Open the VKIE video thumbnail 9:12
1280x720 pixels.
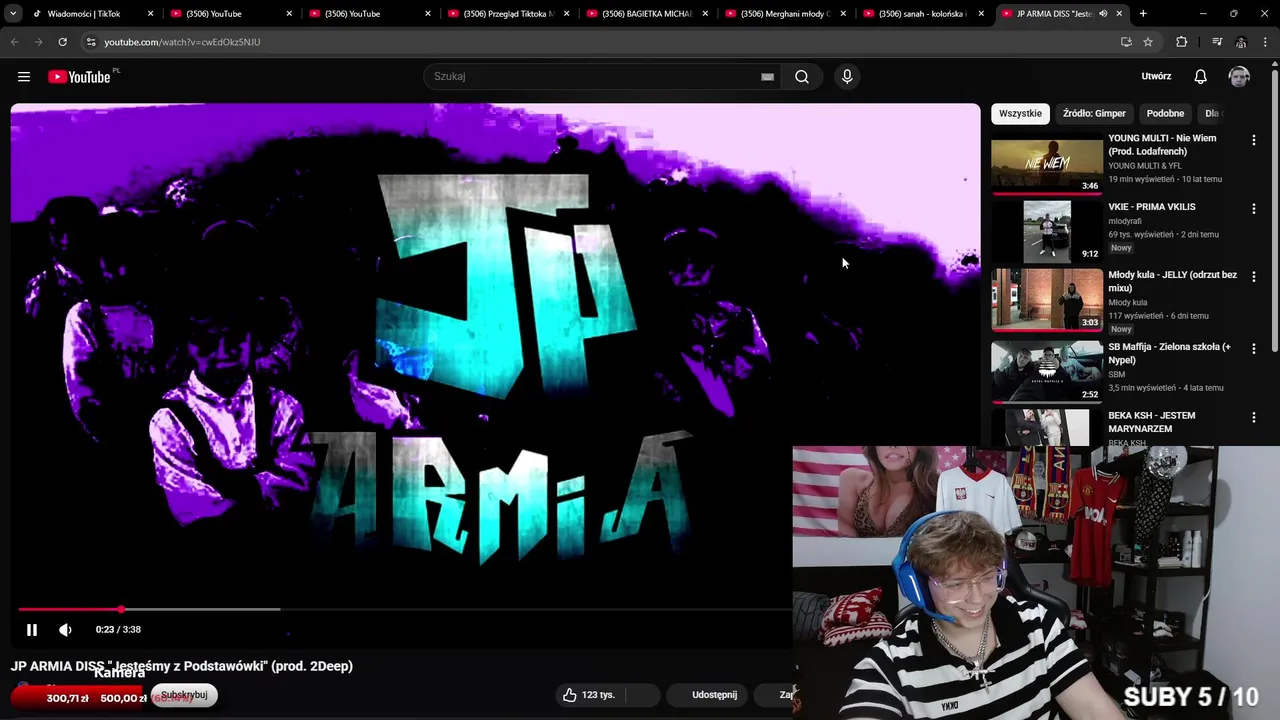pos(1046,231)
